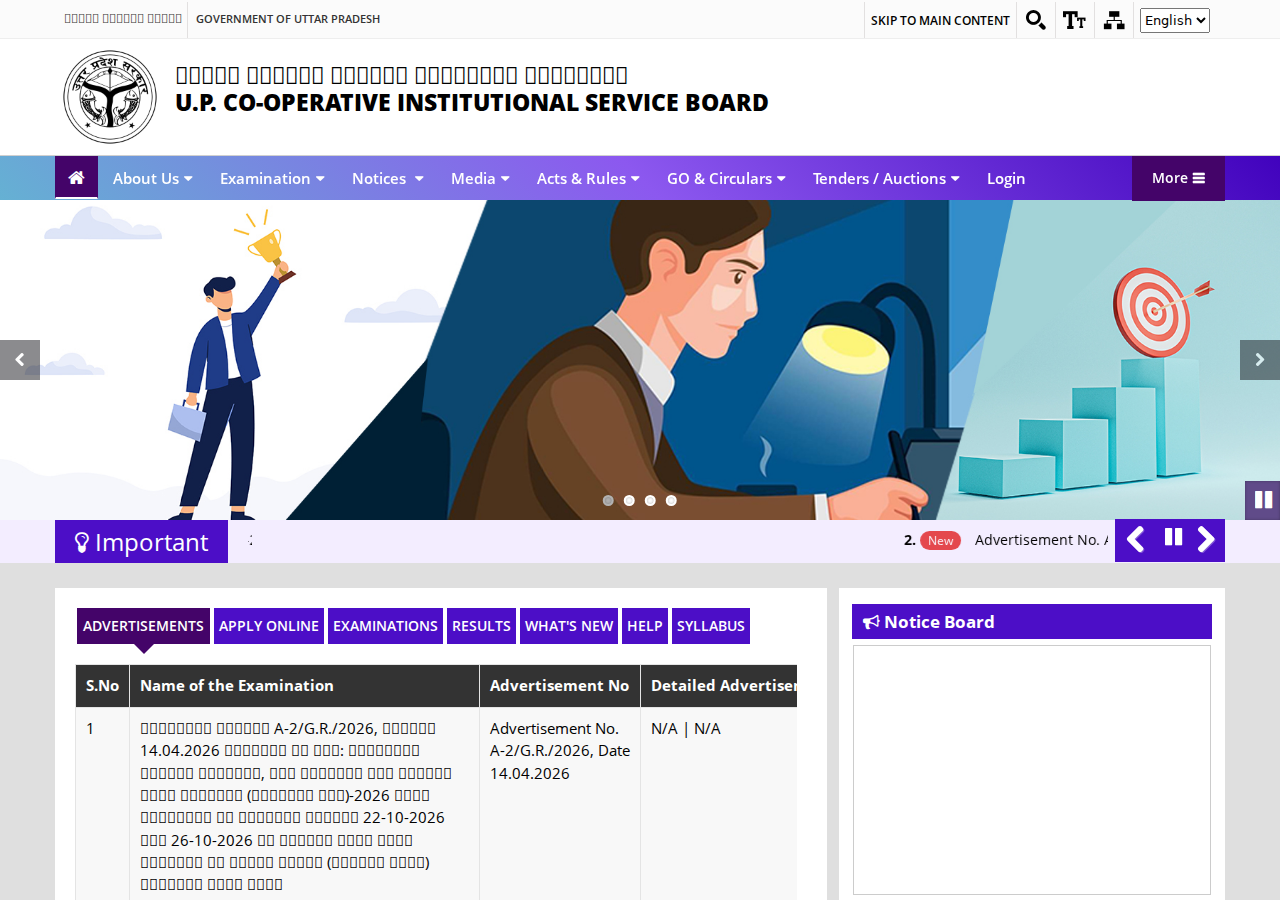Image resolution: width=1280 pixels, height=900 pixels.
Task: Switch to the Apply Online tab
Action: click(x=269, y=626)
